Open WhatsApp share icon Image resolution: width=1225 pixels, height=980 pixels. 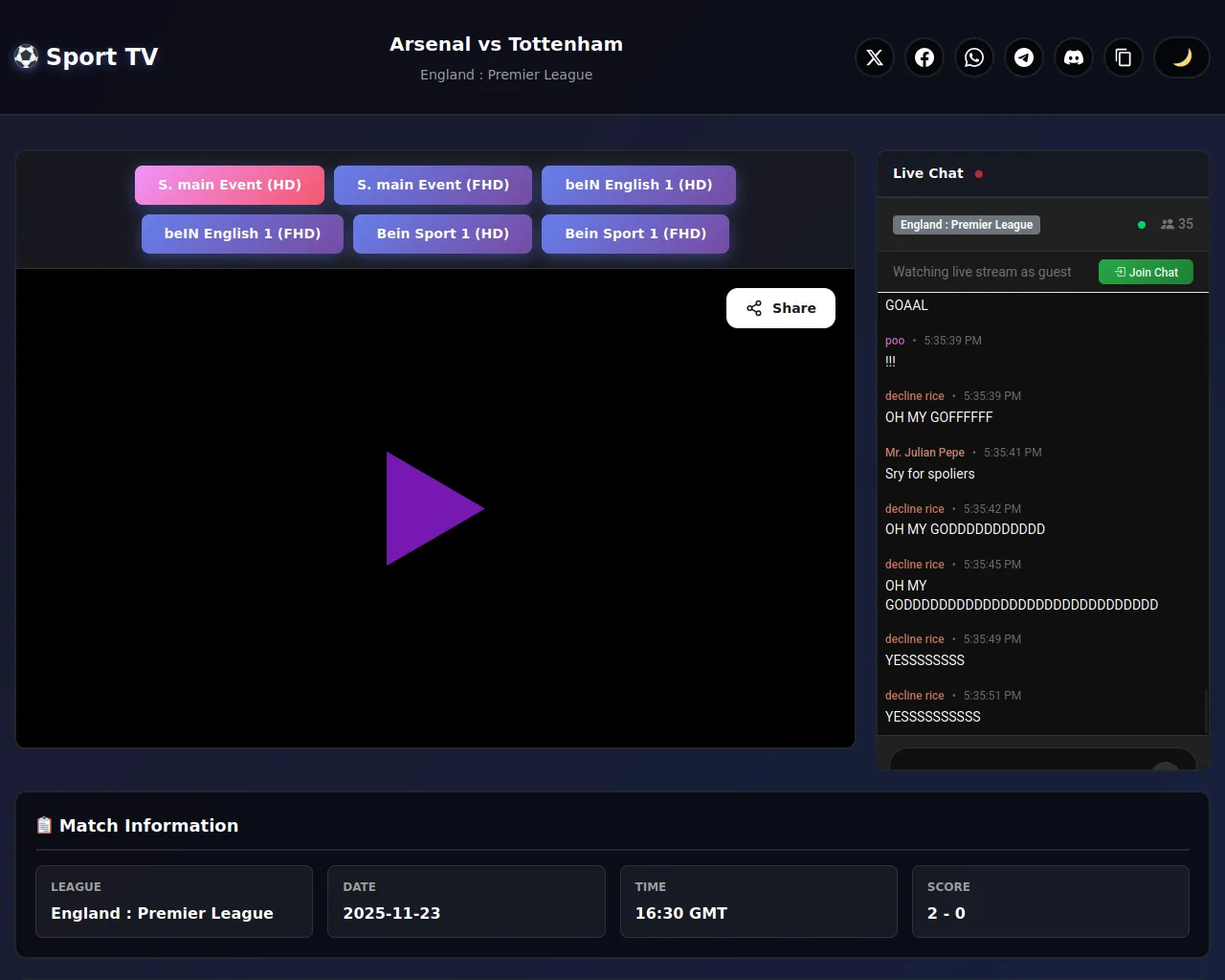[x=974, y=57]
